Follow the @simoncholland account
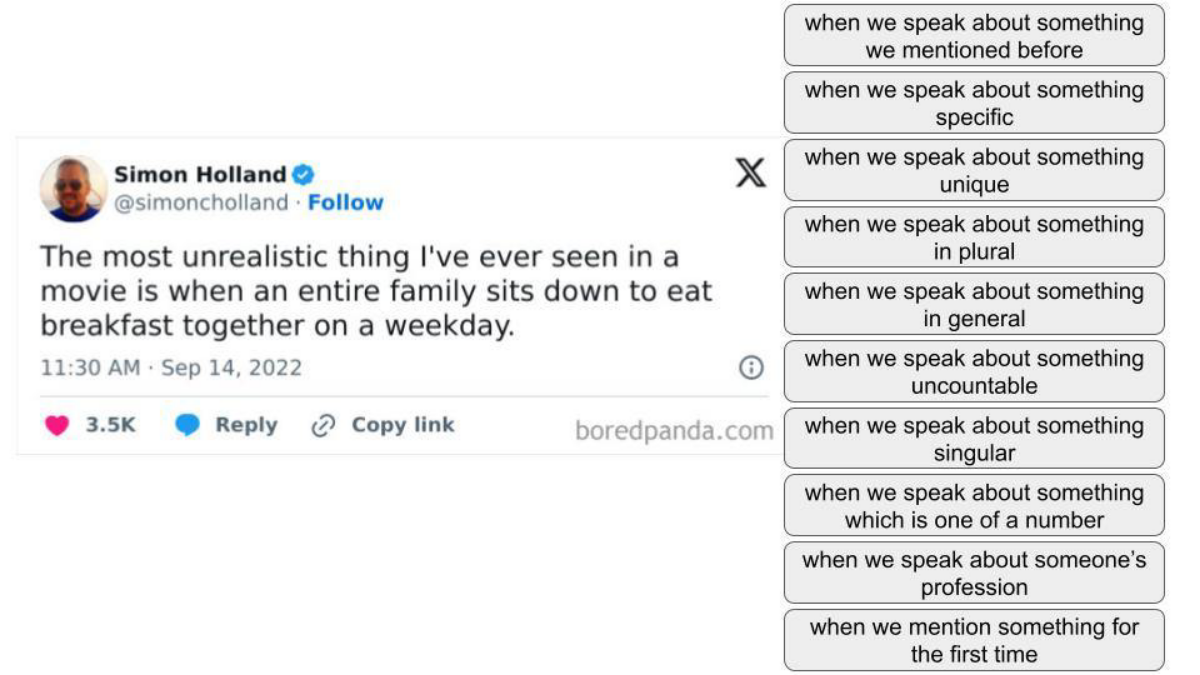Viewport: 1200px width, 675px height. [345, 202]
